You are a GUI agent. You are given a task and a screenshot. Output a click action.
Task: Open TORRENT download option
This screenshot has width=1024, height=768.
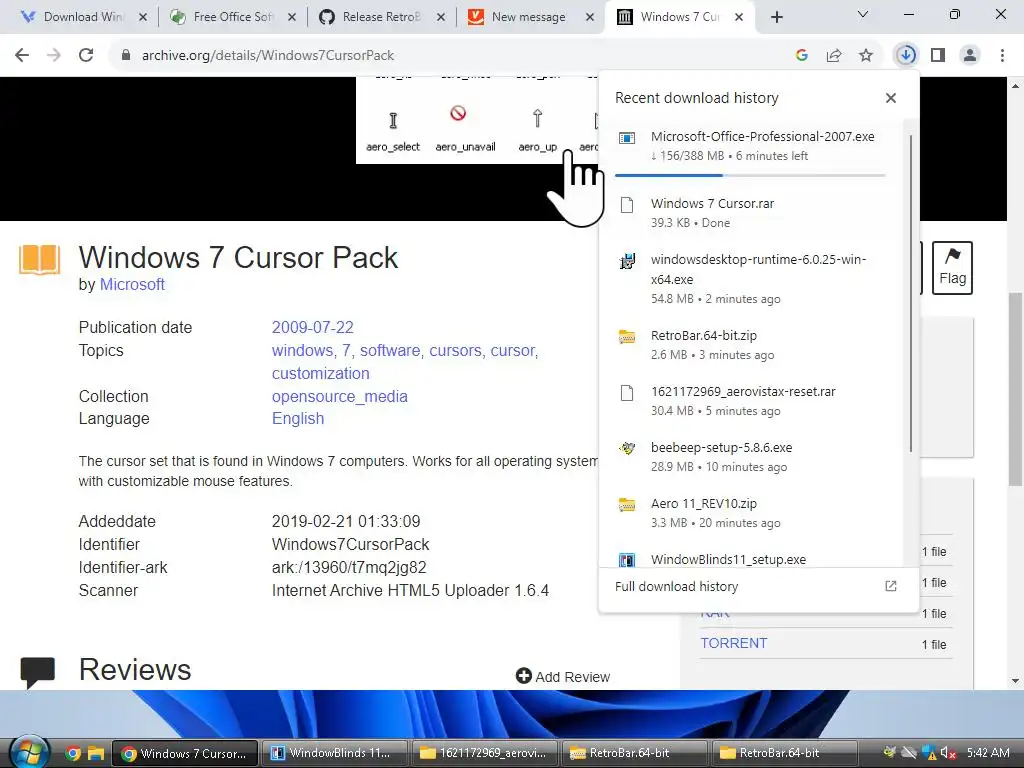click(734, 643)
